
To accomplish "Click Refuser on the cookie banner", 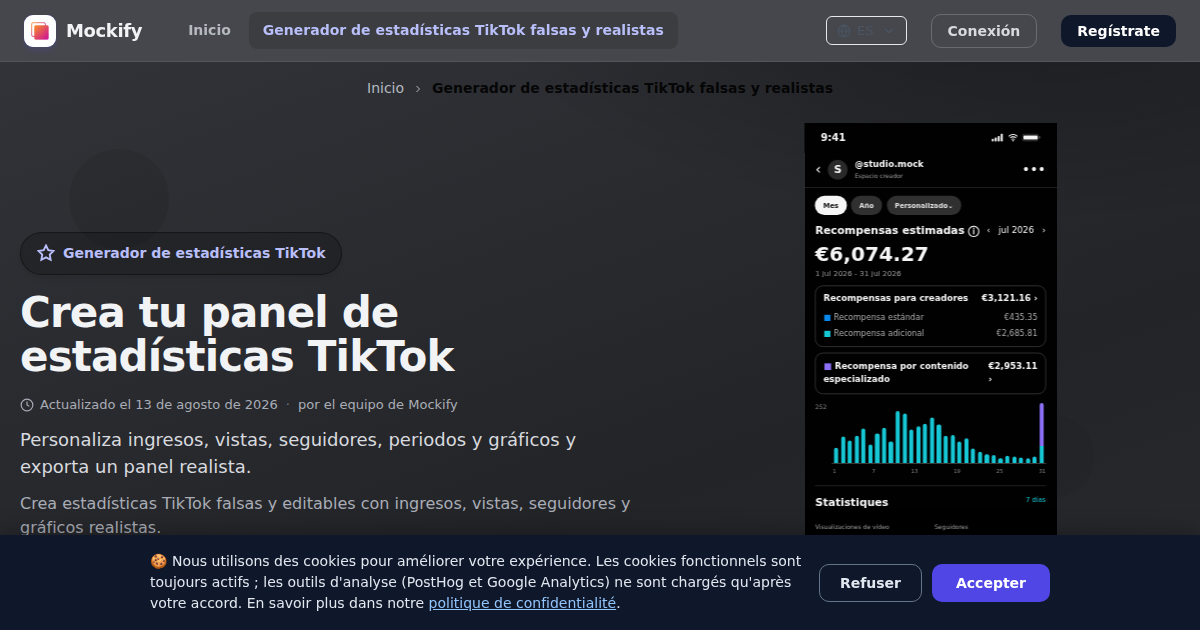I will [870, 583].
